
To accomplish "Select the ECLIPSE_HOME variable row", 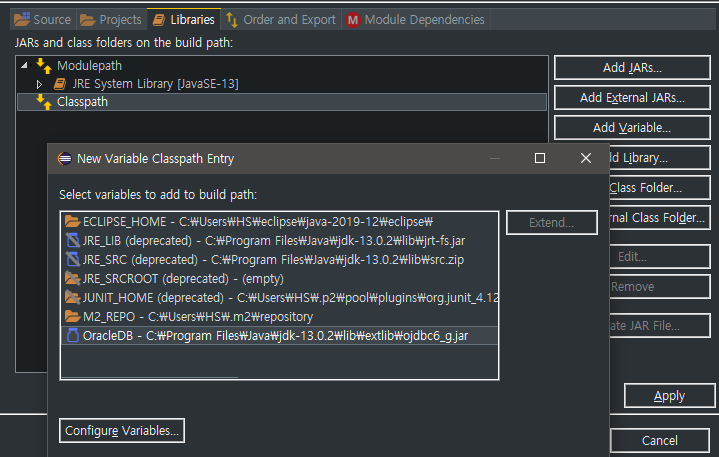I will 280,222.
